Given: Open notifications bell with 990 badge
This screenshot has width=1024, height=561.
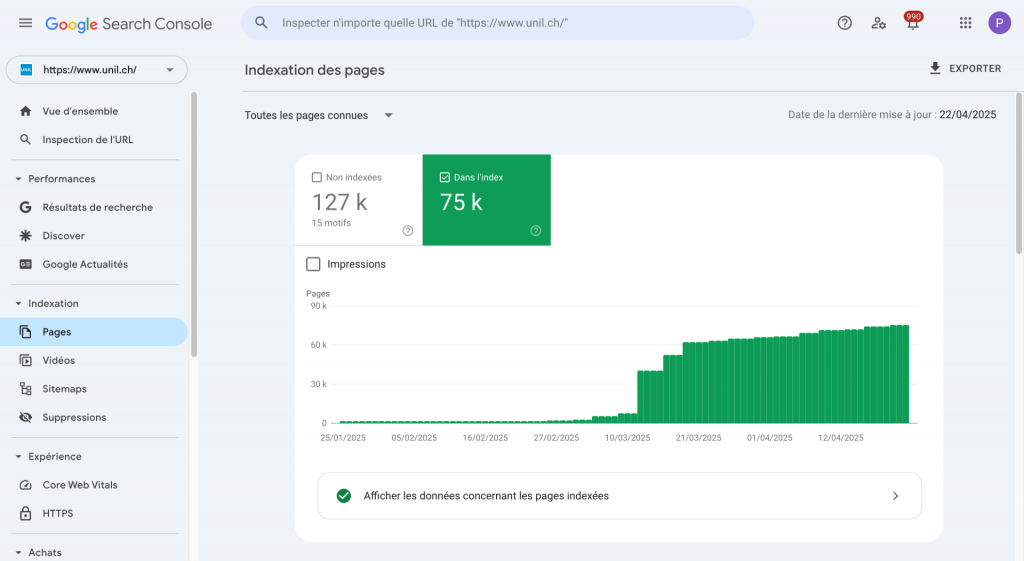Looking at the screenshot, I should coord(913,22).
